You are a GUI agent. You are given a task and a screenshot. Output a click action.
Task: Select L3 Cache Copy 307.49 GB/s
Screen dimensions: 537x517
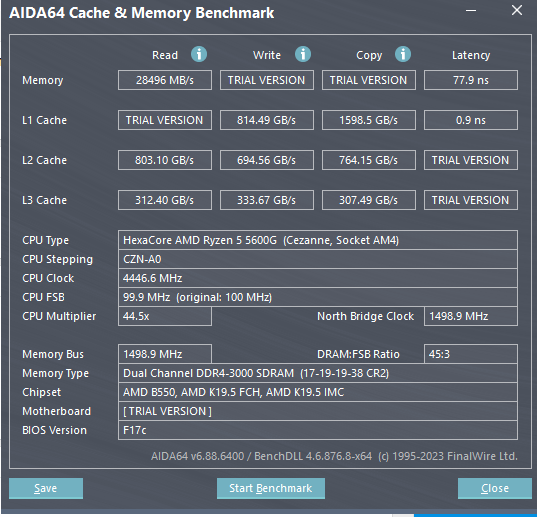coord(369,200)
